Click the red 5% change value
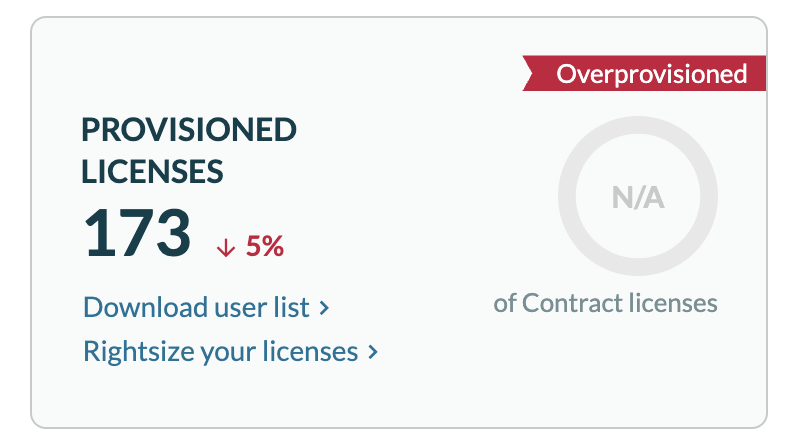 click(x=265, y=247)
